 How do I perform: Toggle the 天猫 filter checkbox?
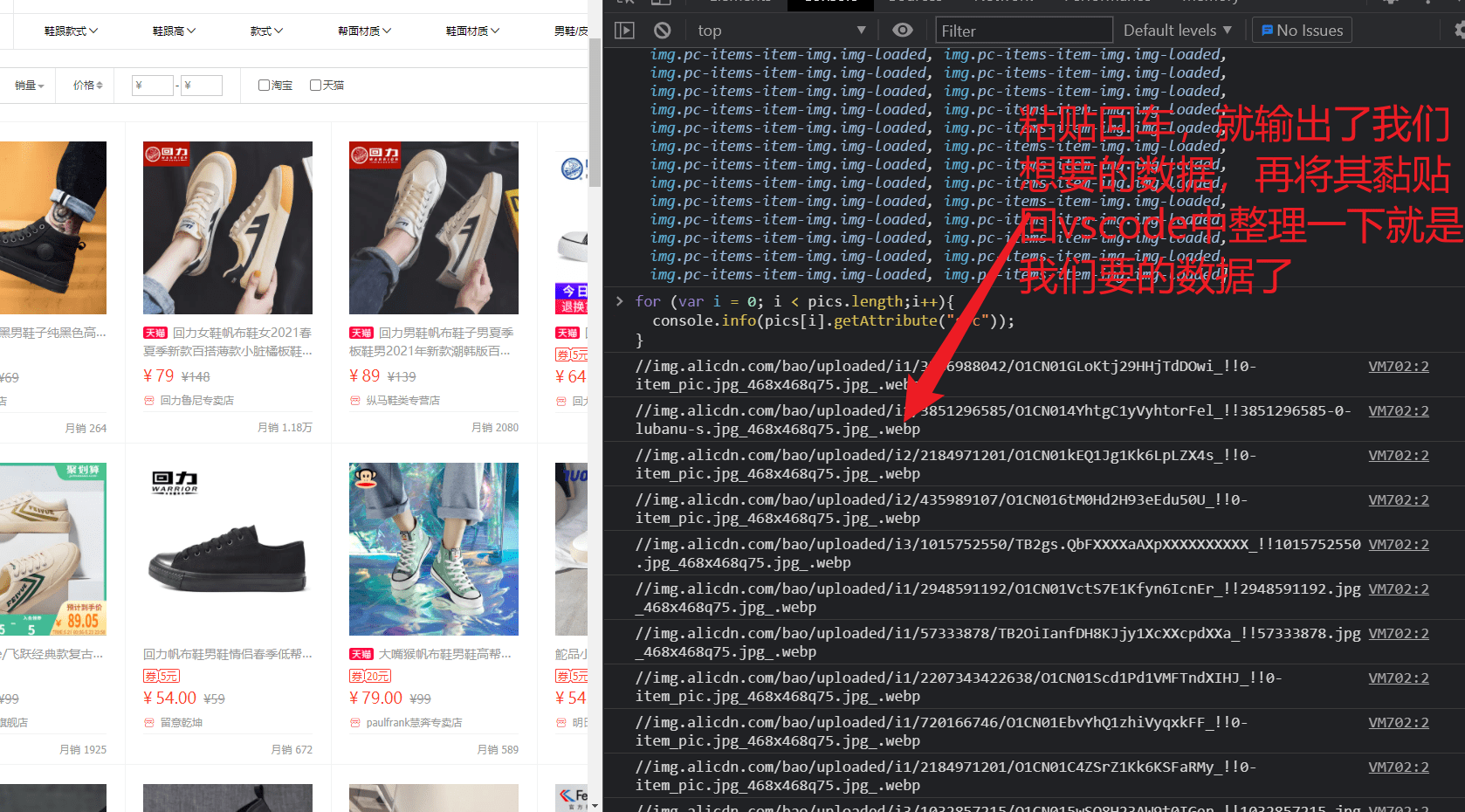coord(315,86)
